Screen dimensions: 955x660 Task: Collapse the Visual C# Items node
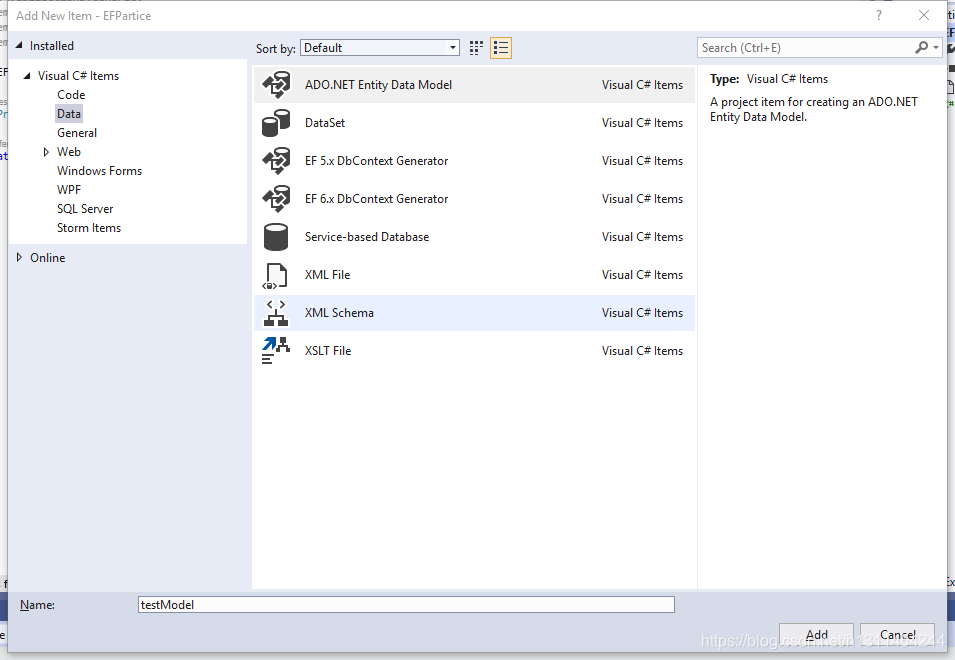(27, 76)
